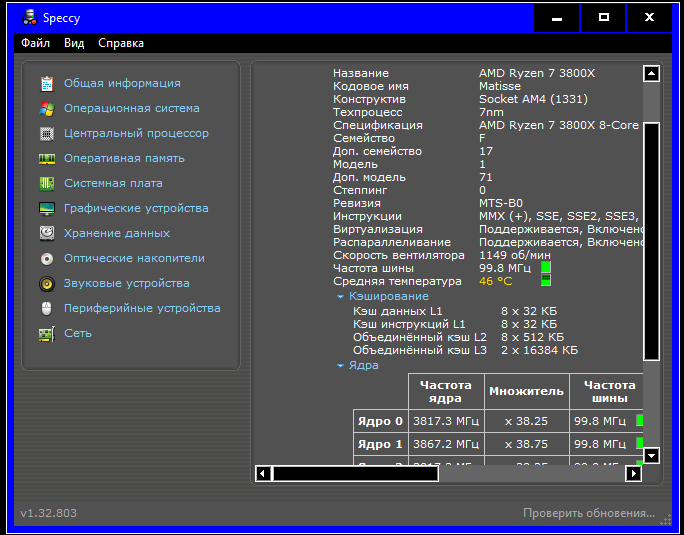Click the Оперативная память RAM icon
Viewport: 684px width, 535px height.
click(46, 158)
